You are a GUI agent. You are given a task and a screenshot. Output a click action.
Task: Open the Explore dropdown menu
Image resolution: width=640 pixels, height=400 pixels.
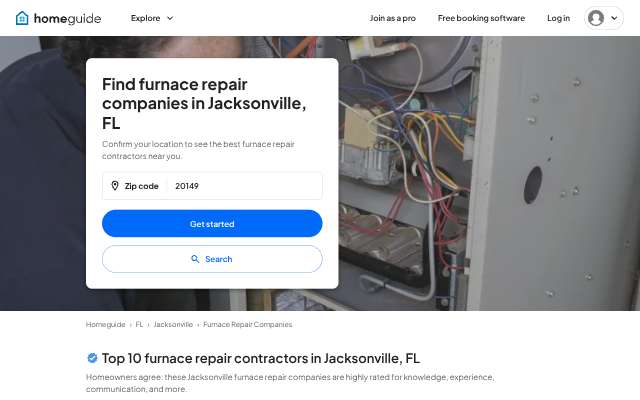(152, 18)
